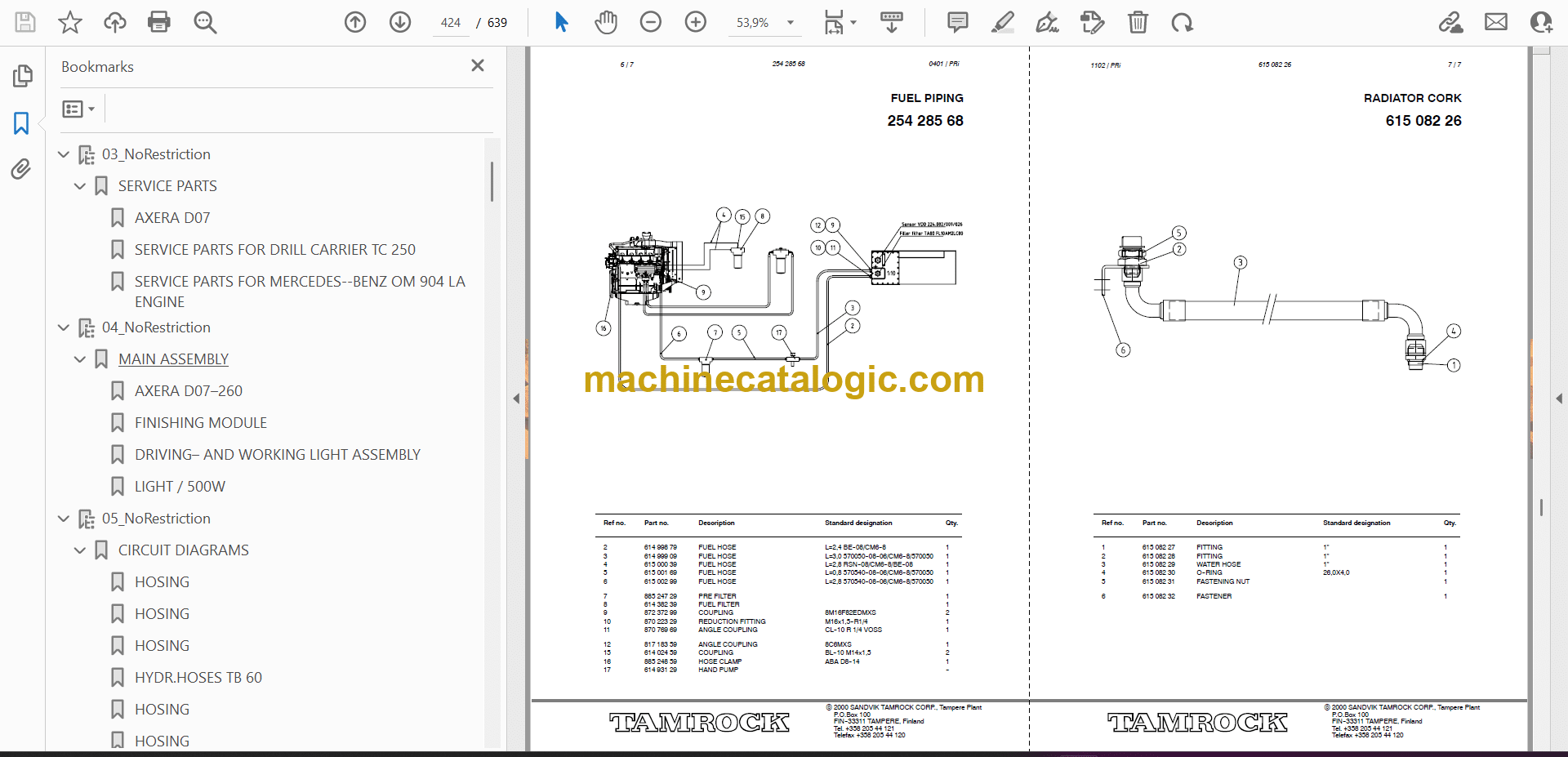This screenshot has width=1568, height=757.
Task: Delete using the trash can icon
Action: click(x=1138, y=22)
